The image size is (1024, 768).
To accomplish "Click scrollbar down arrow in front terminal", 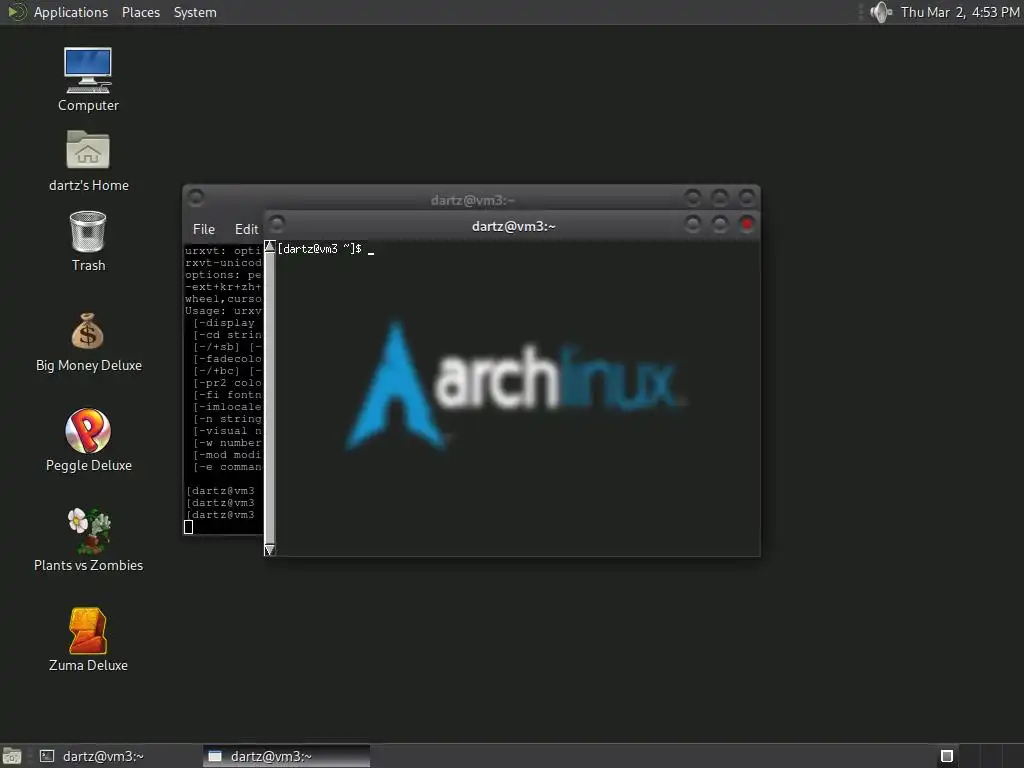I will click(270, 550).
